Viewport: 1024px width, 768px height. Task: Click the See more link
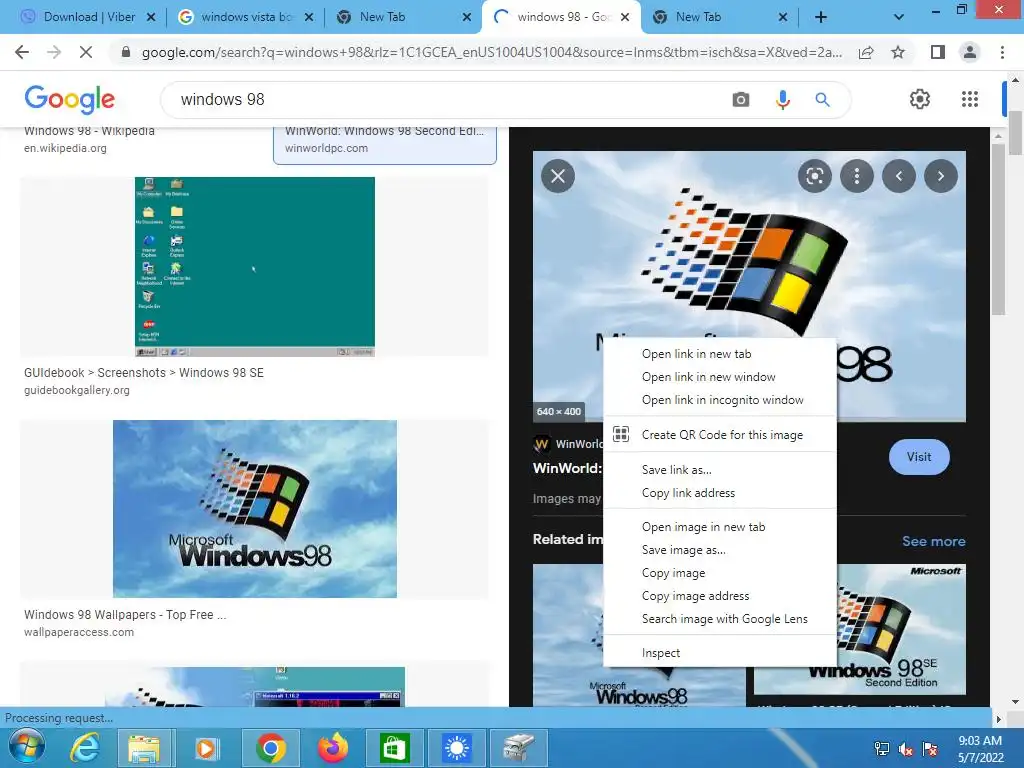pos(933,541)
